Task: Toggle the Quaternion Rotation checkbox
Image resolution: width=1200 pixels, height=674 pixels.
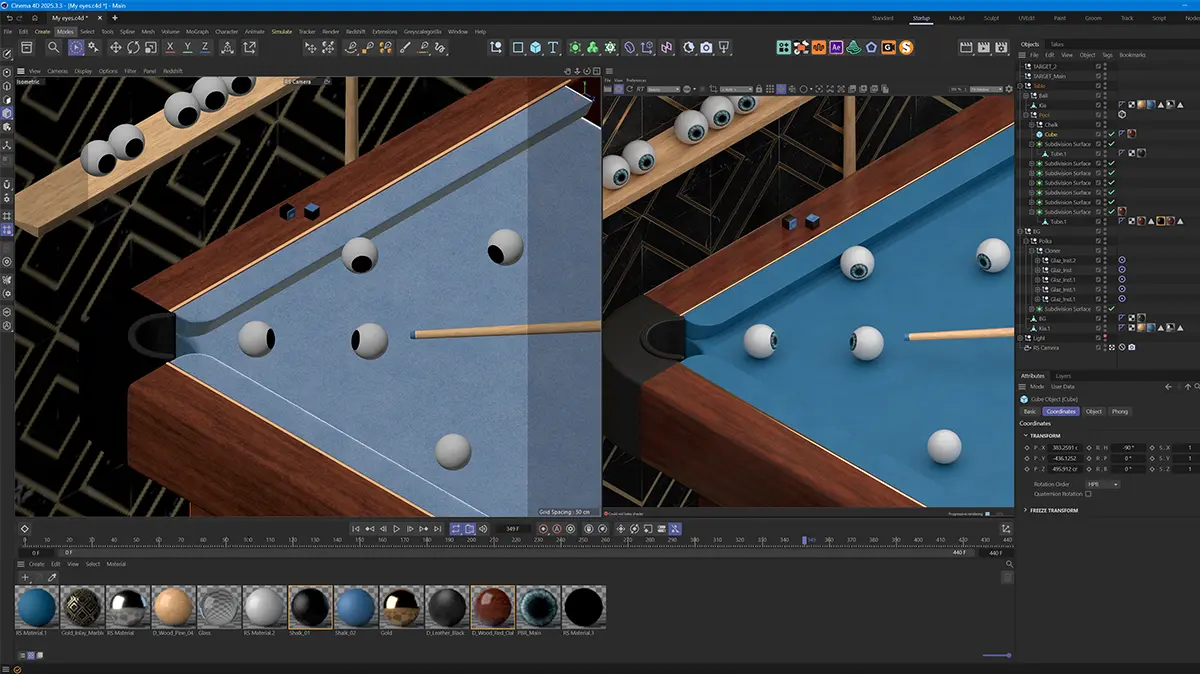Action: (1088, 494)
